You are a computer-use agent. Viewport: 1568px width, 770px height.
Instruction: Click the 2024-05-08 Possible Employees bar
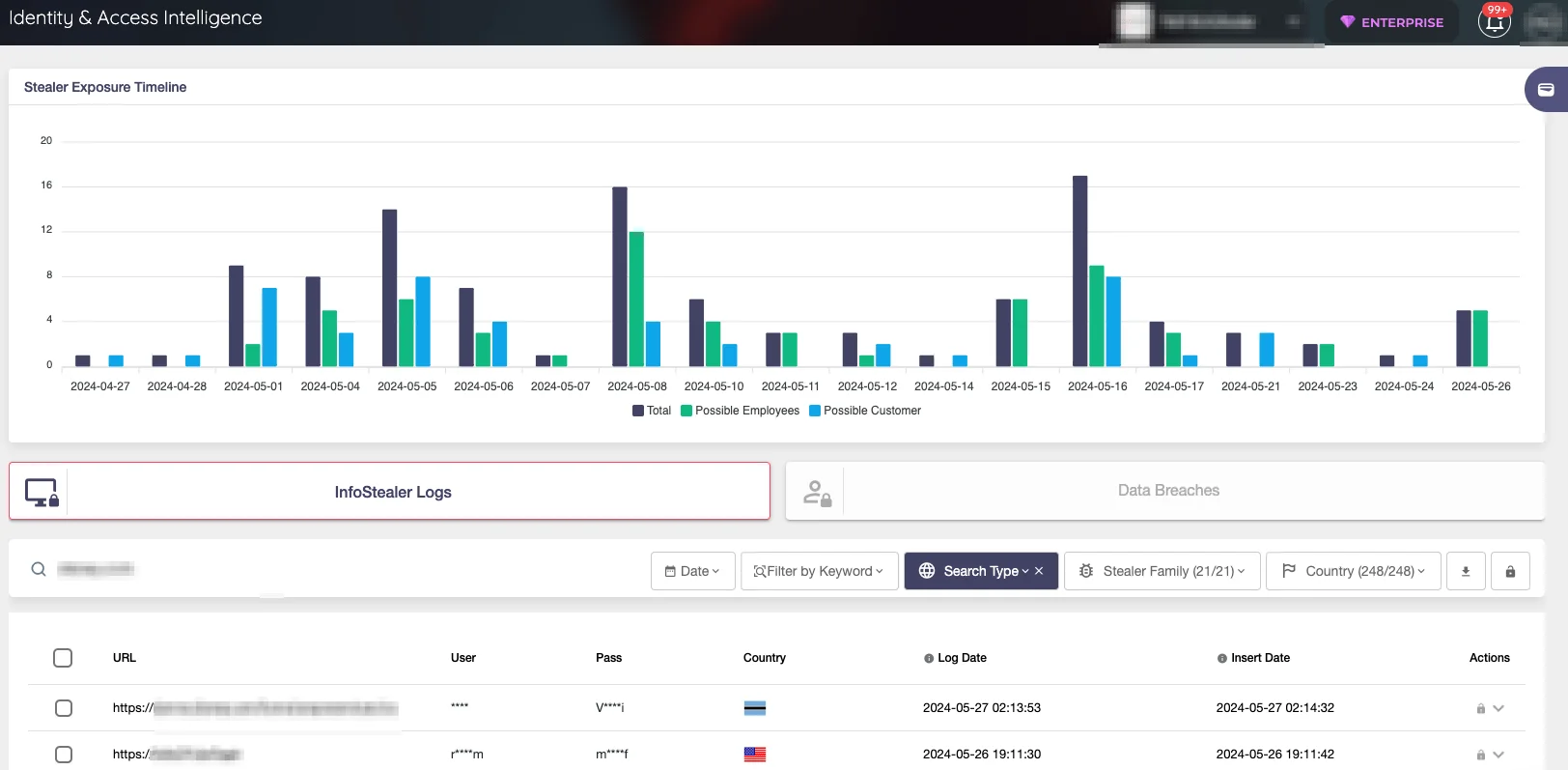pyautogui.click(x=636, y=299)
